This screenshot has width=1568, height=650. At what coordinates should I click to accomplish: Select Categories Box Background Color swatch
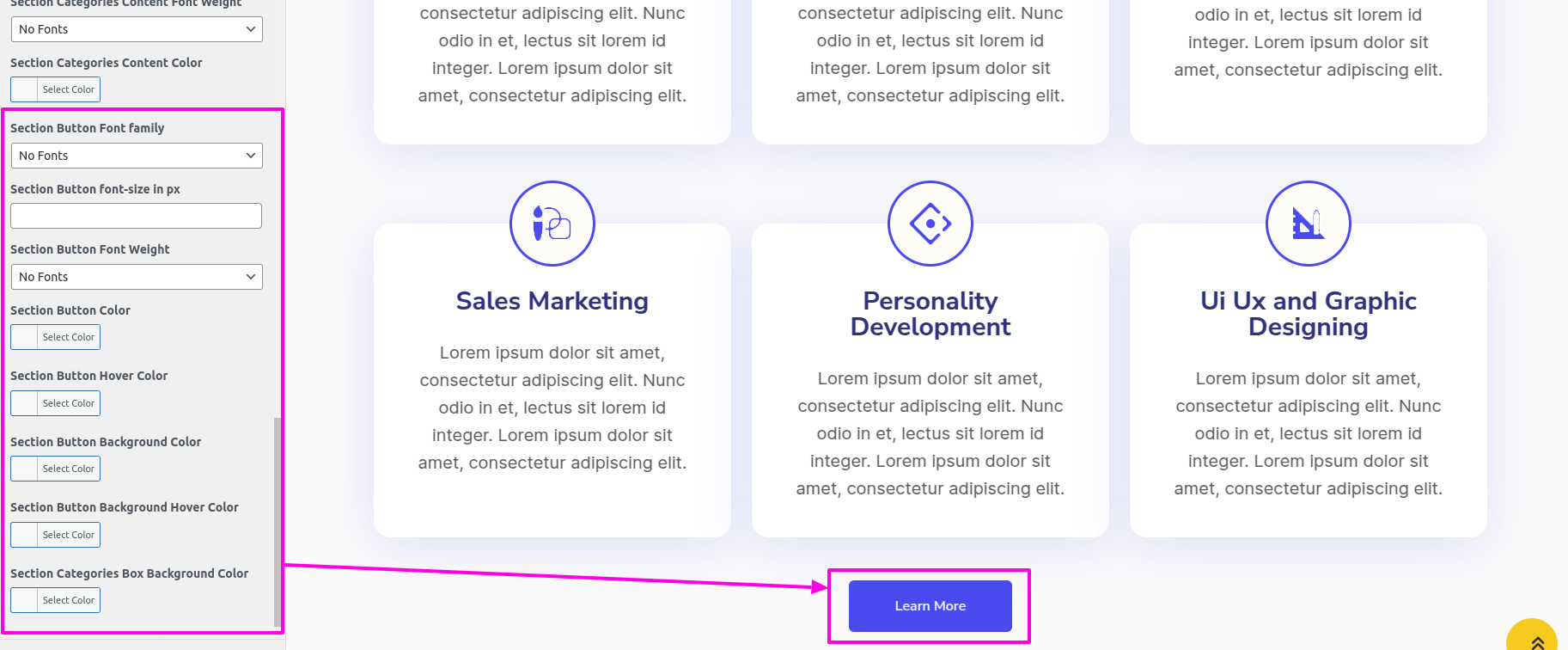click(x=56, y=600)
